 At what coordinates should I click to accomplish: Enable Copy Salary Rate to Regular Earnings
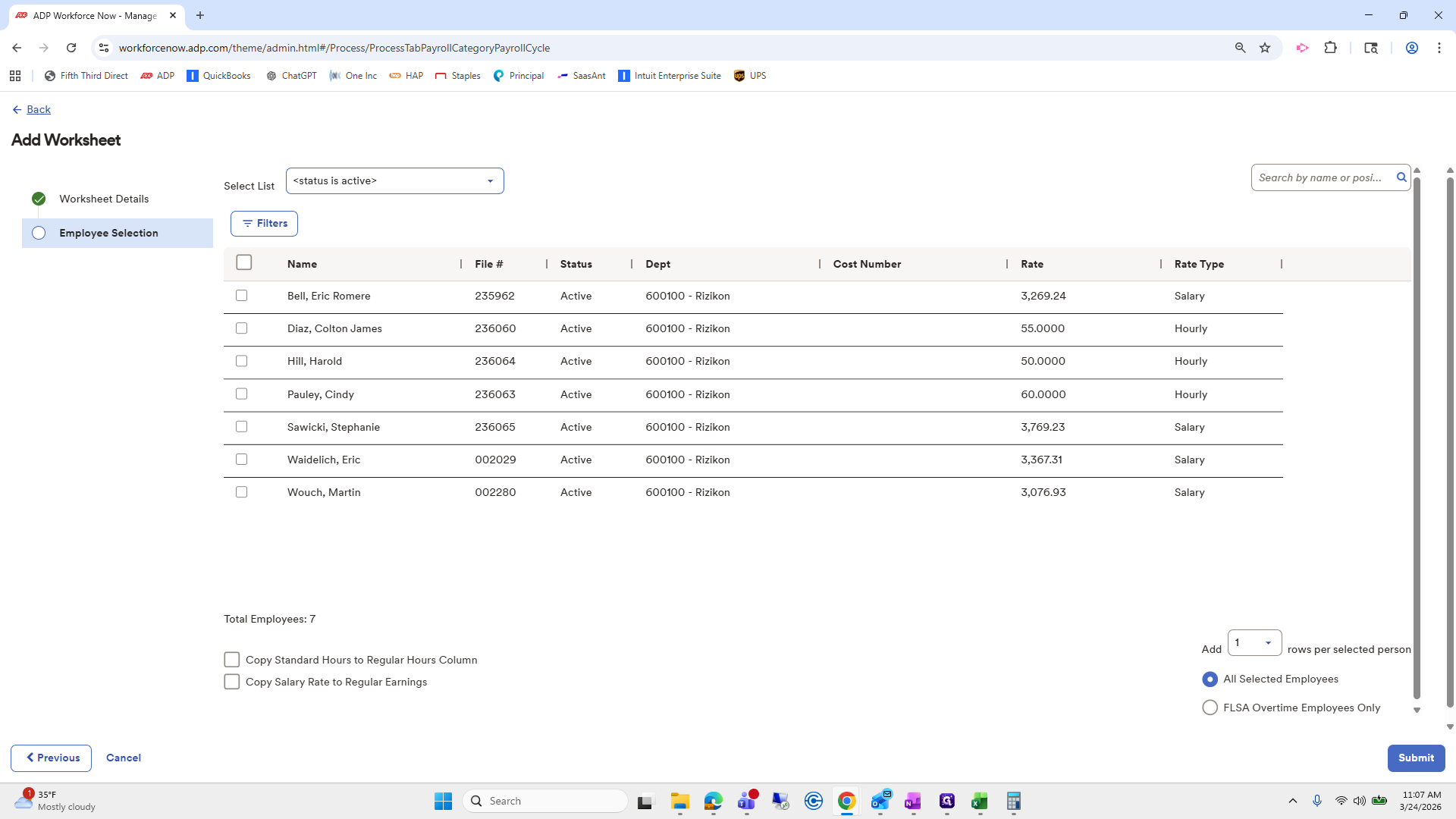pyautogui.click(x=232, y=682)
